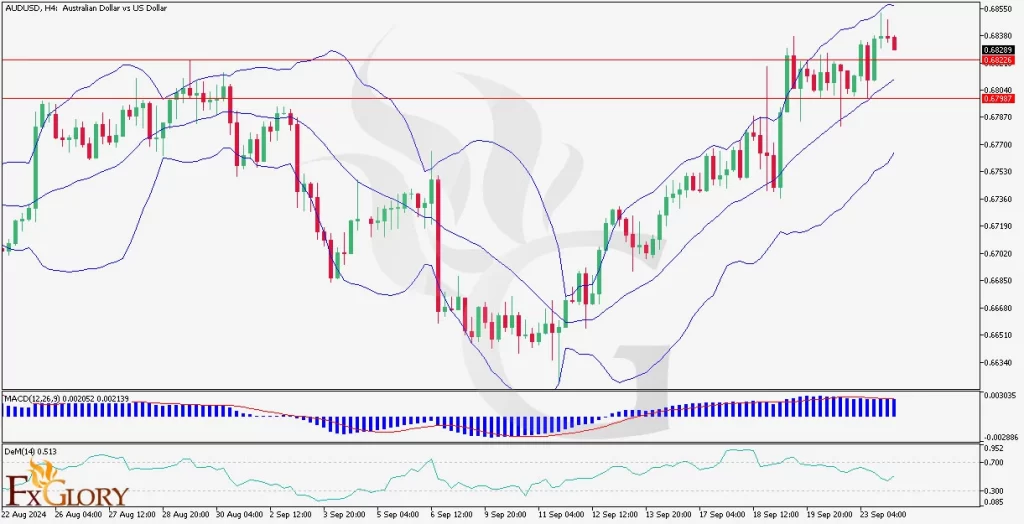The image size is (1024, 524).
Task: Click the MACD(12,26,9) indicator label
Action: (x=69, y=399)
